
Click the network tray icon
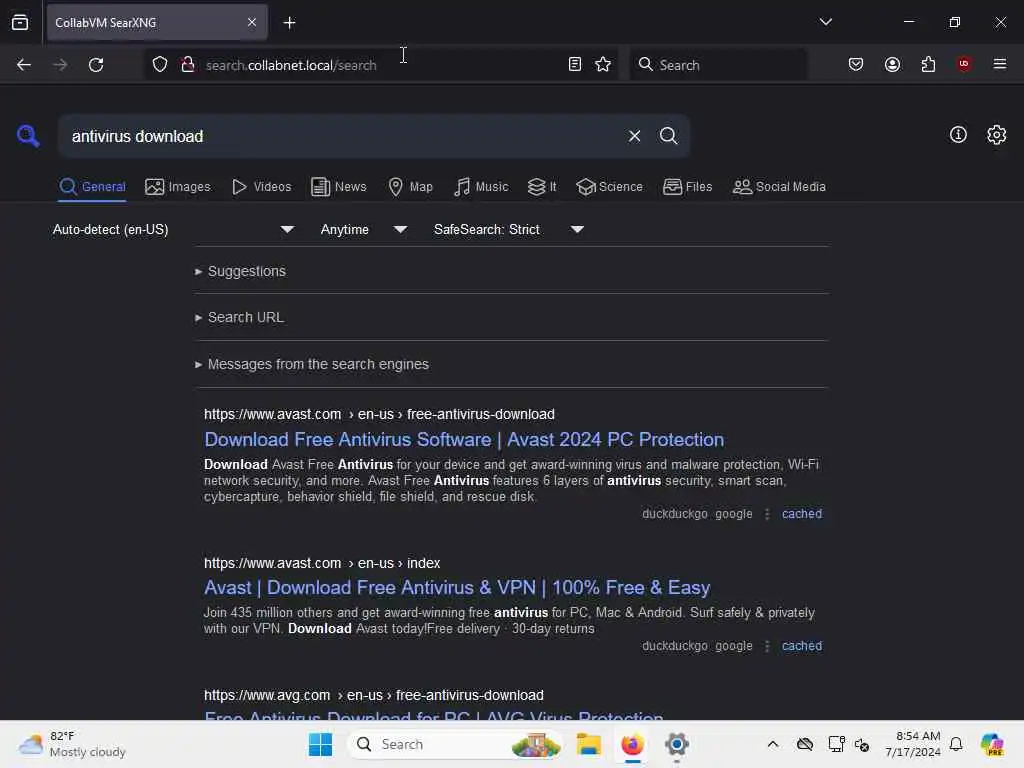[x=836, y=744]
